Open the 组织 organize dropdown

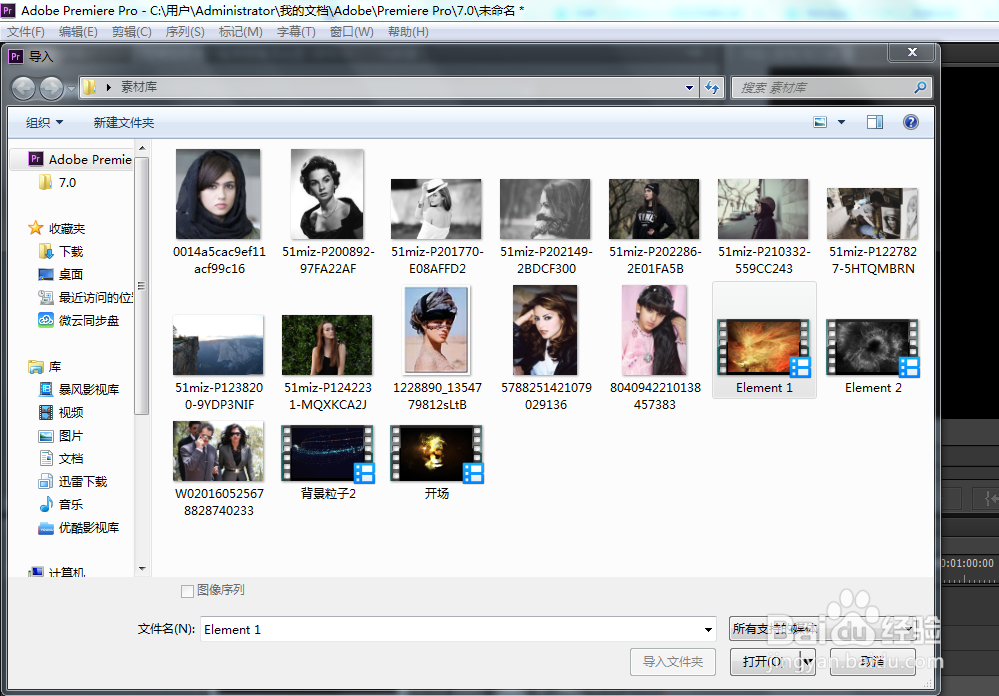click(x=44, y=122)
